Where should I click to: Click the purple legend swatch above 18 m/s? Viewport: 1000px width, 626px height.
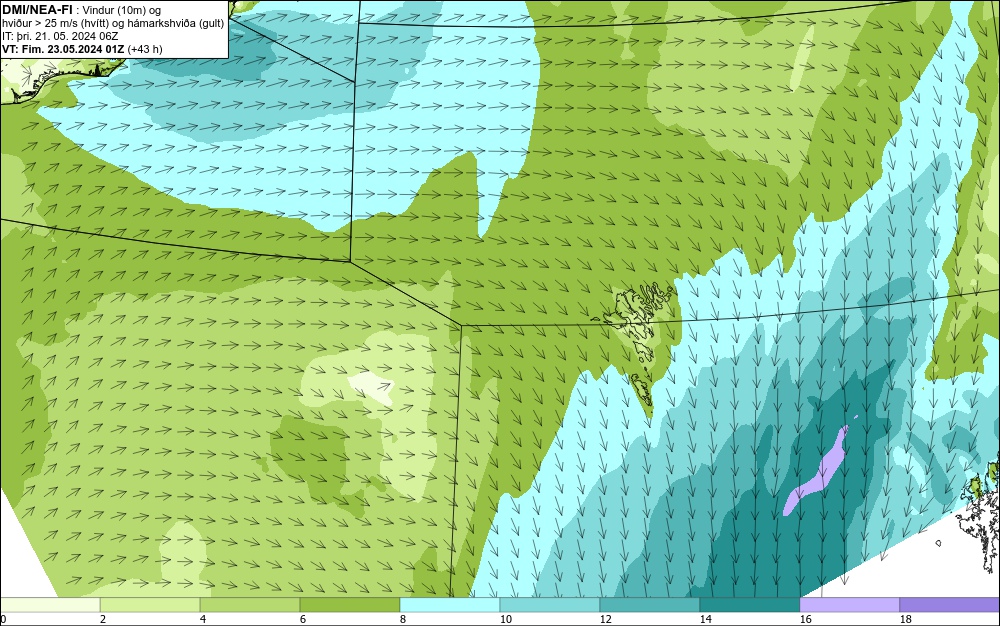(950, 605)
